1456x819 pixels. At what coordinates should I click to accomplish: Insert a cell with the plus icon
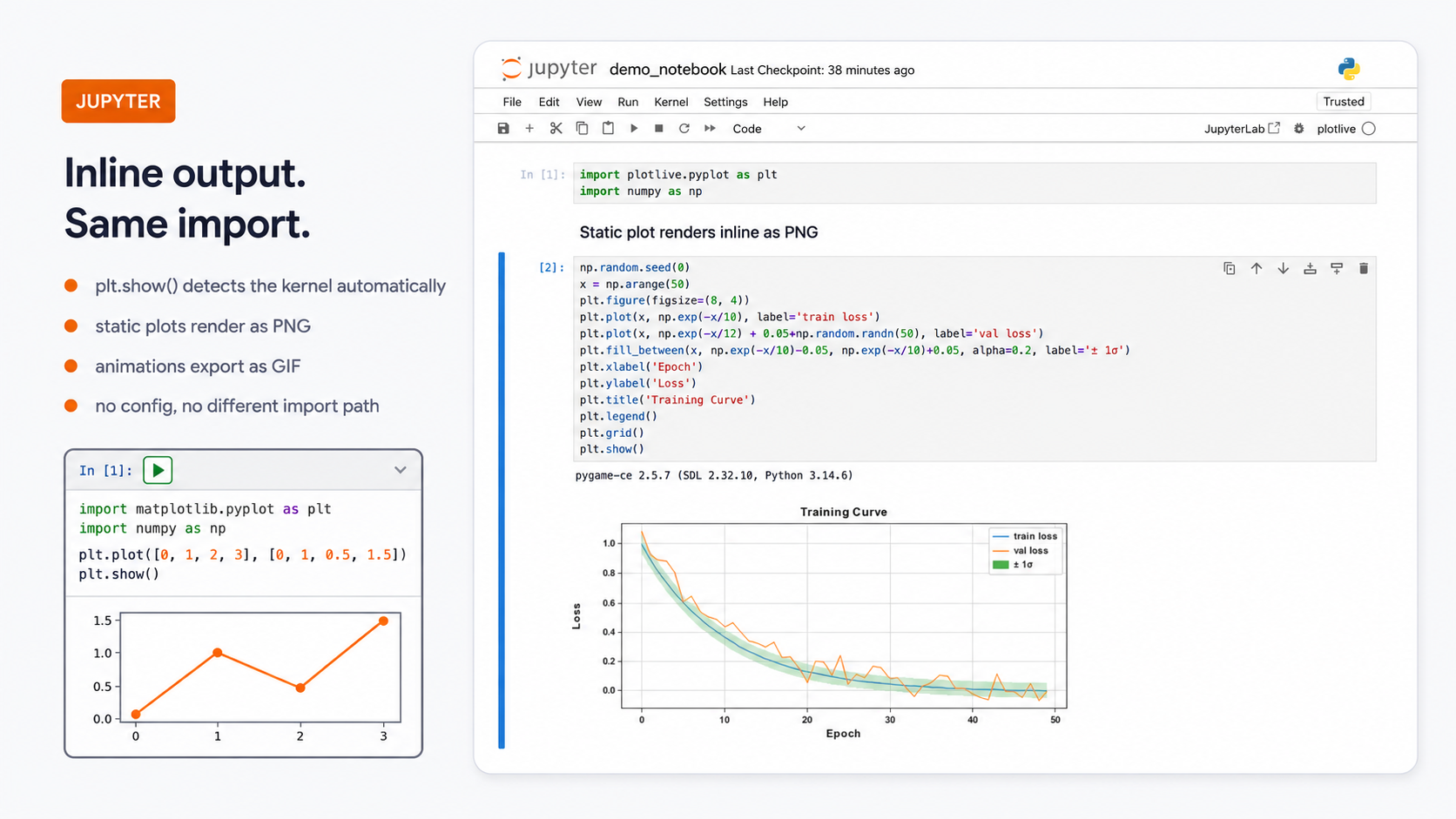pyautogui.click(x=529, y=129)
